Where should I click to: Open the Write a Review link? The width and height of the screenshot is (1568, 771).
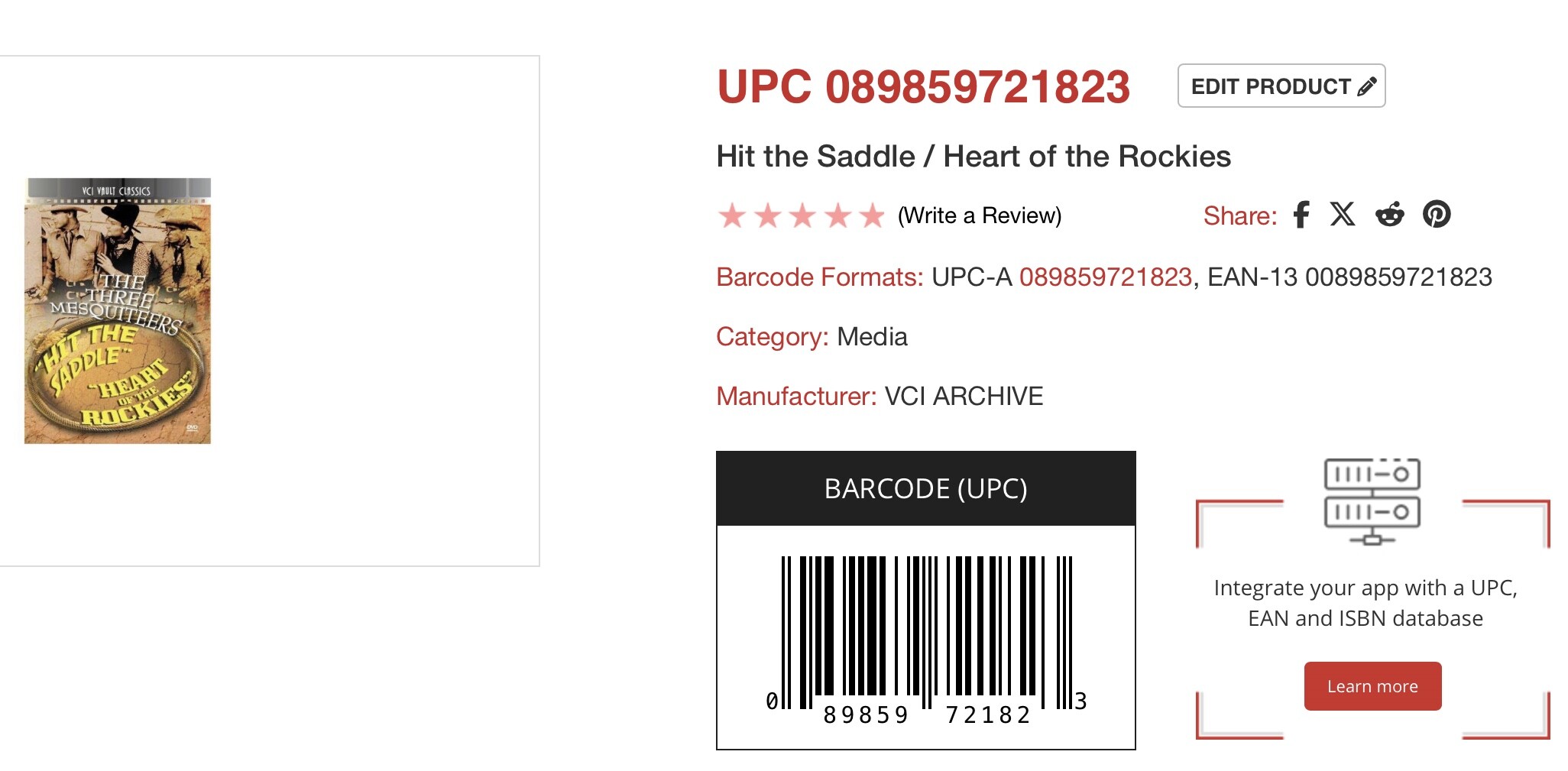[x=980, y=216]
